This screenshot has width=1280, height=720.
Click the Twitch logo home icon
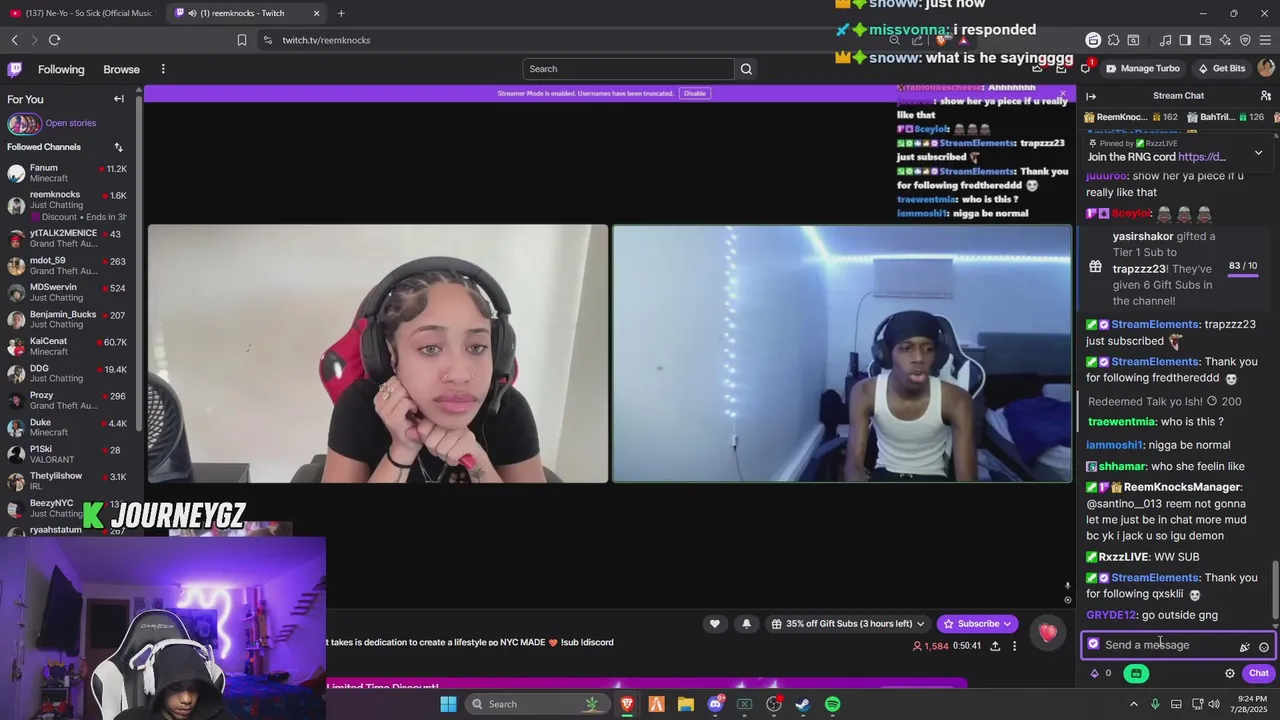[x=15, y=69]
